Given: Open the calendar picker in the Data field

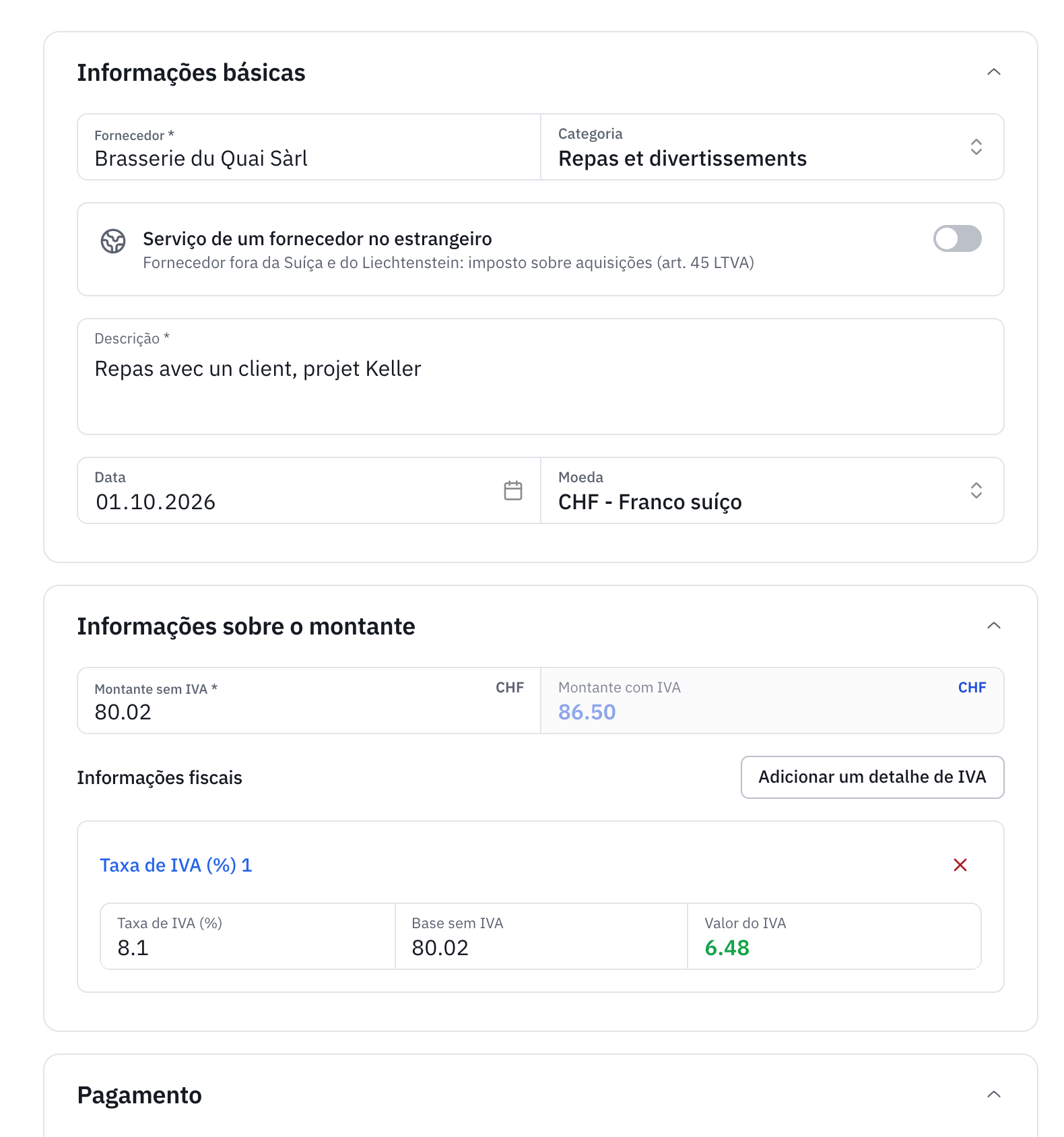Looking at the screenshot, I should [x=513, y=490].
